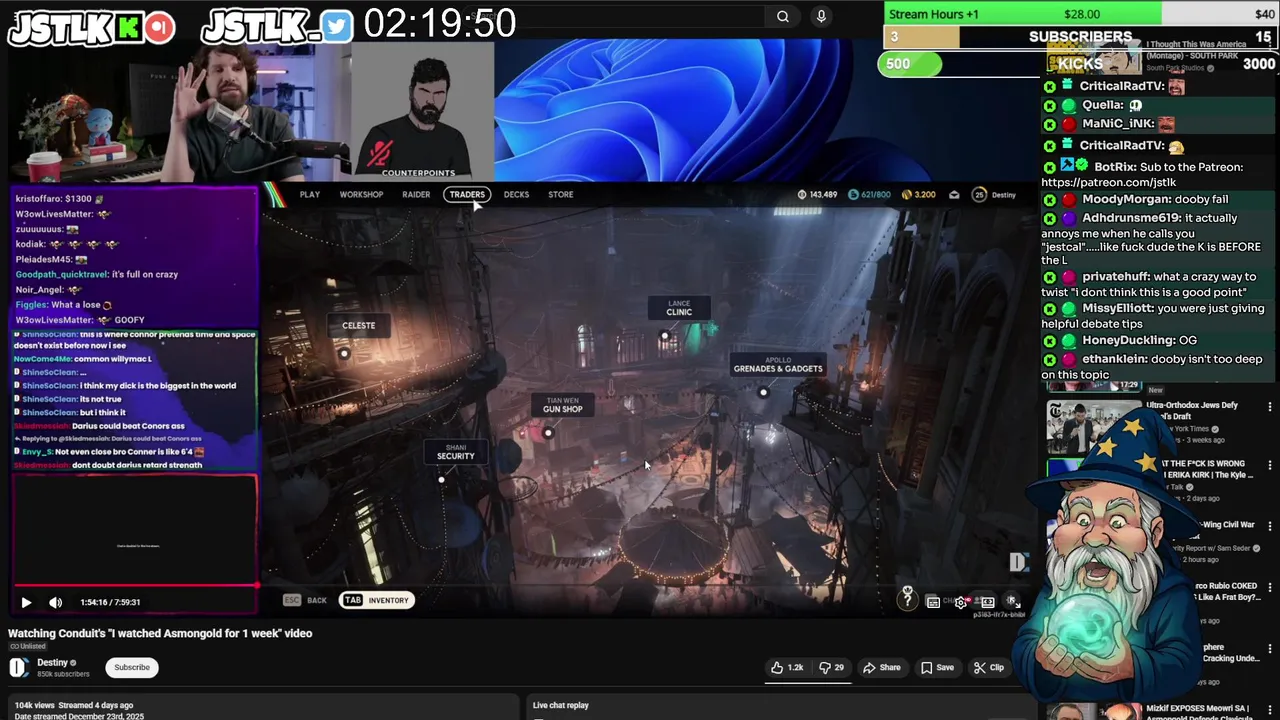1280x720 pixels.
Task: Click the Save bookmark button
Action: (937, 667)
